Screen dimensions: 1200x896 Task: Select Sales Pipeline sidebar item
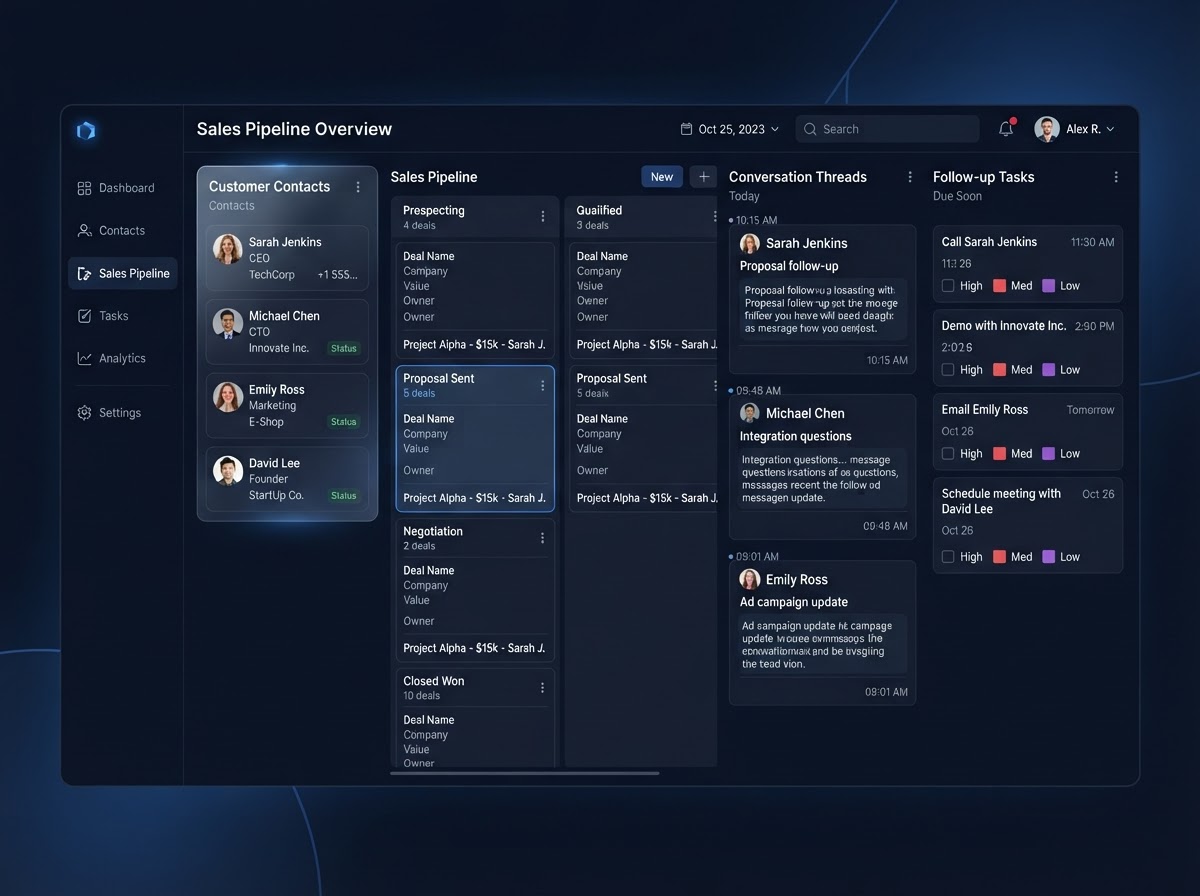pyautogui.click(x=122, y=273)
